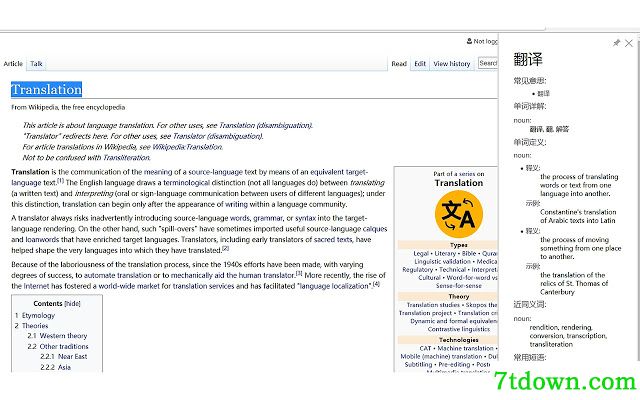Click the 翻译 heading in side panel
This screenshot has width=640, height=400.
[528, 60]
